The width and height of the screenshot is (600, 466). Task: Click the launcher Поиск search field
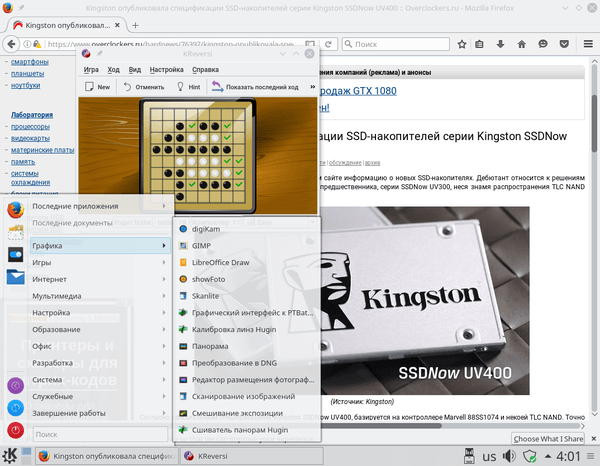tap(100, 435)
